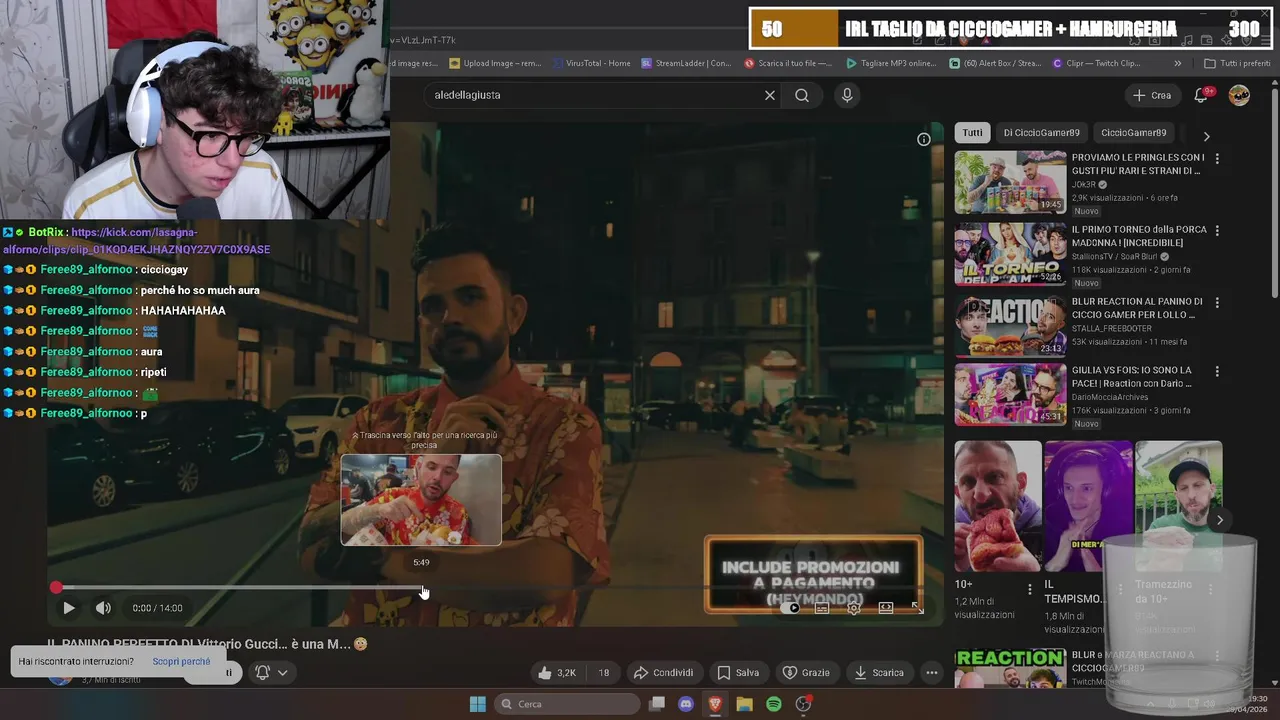Open the '10+' Short thumbnail
Viewport: 1280px width, 720px height.
point(998,506)
